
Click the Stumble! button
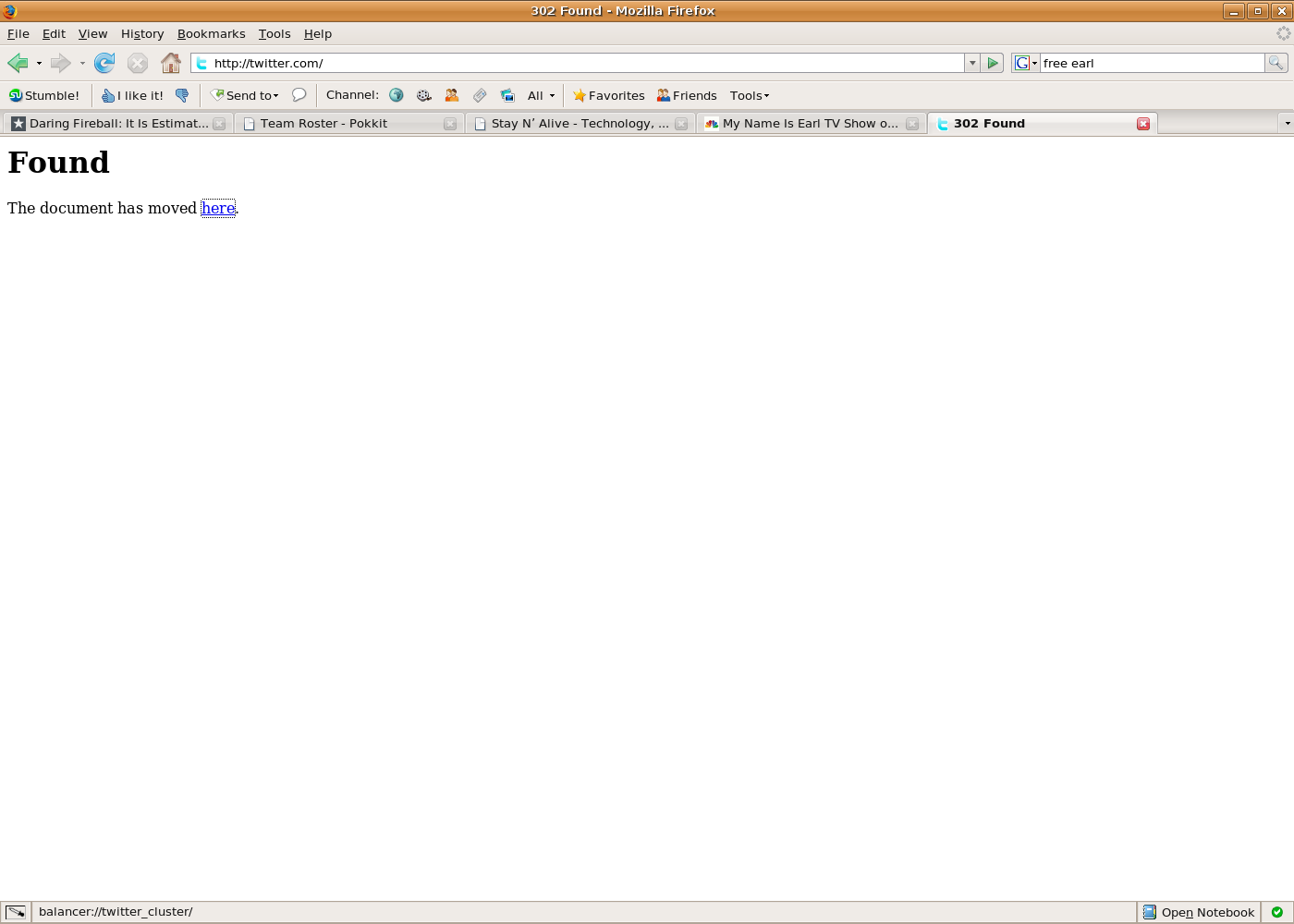point(44,95)
